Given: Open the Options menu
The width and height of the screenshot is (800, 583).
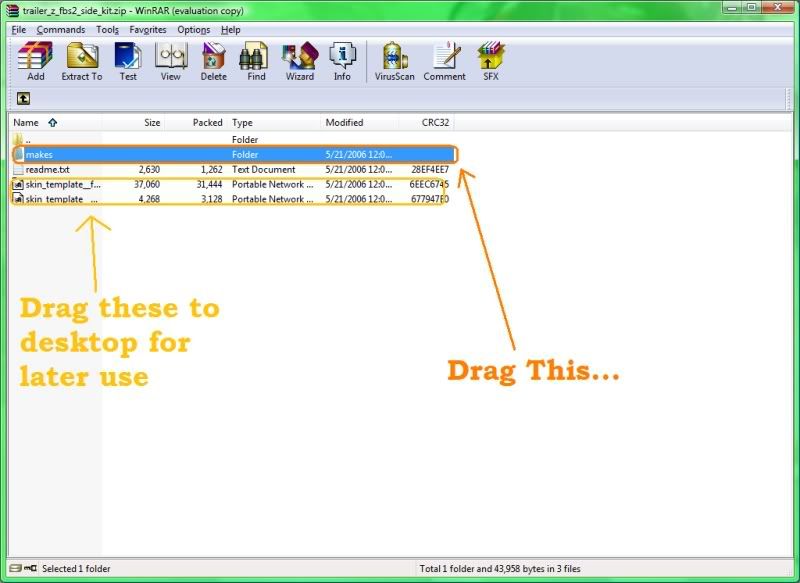Looking at the screenshot, I should (x=194, y=30).
